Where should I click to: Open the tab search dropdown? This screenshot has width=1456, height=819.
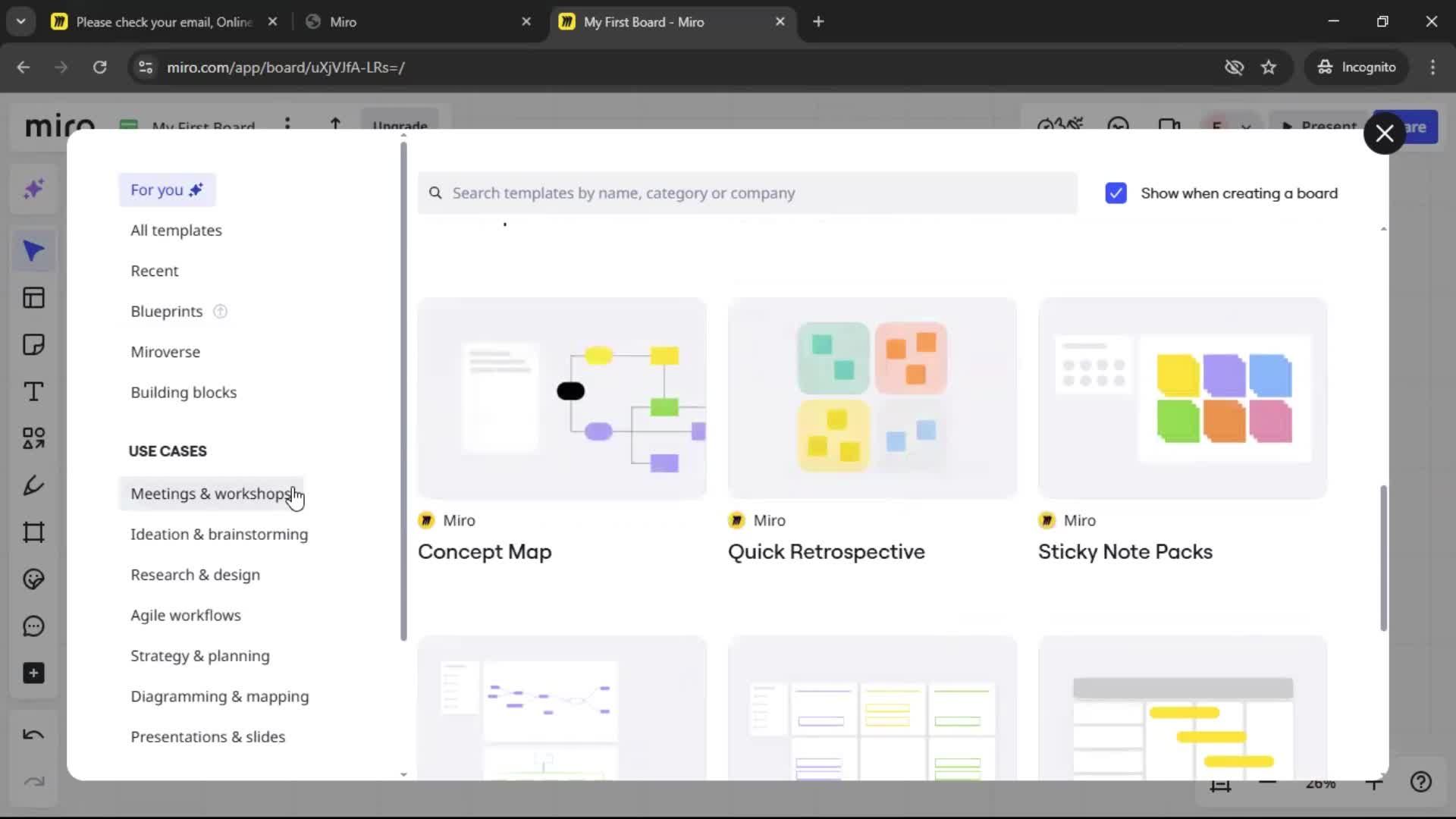(21, 22)
